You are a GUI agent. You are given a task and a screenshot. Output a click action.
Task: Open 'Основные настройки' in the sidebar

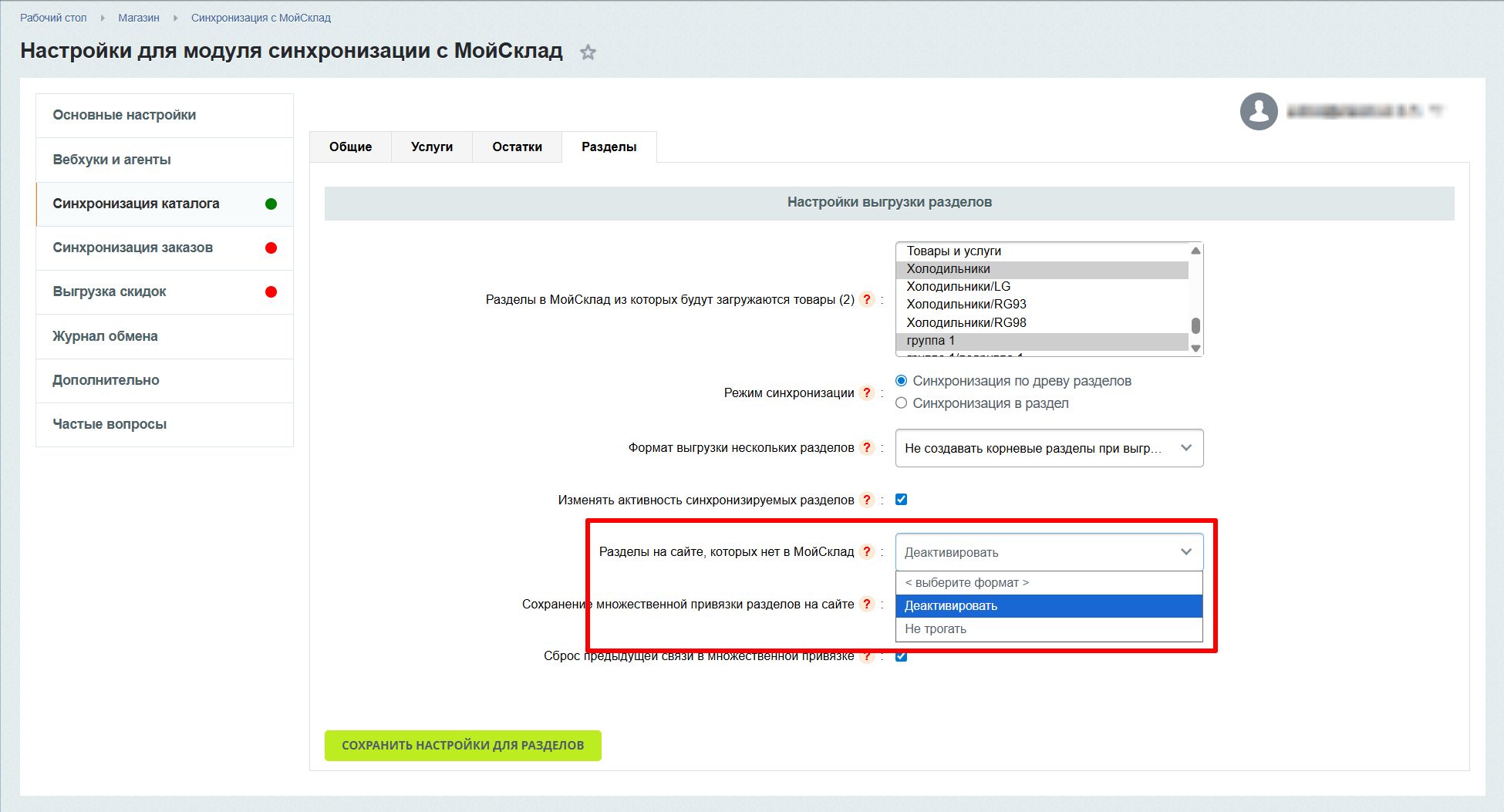(164, 116)
